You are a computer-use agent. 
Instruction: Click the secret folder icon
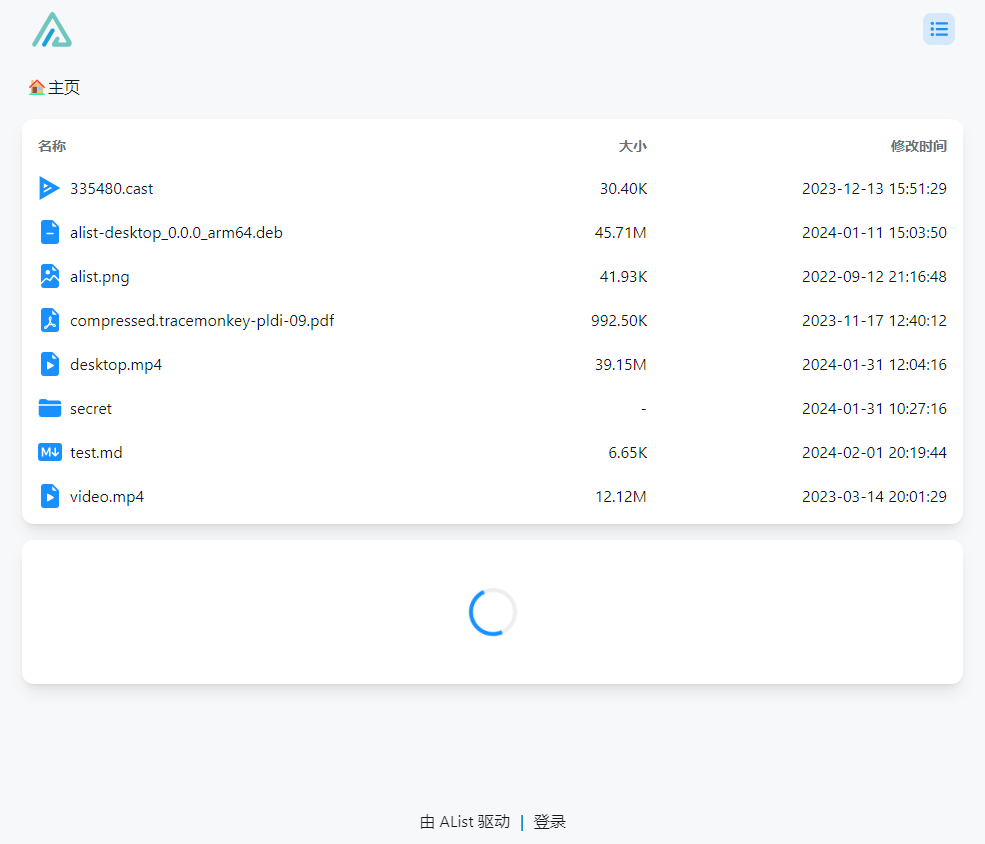[49, 408]
